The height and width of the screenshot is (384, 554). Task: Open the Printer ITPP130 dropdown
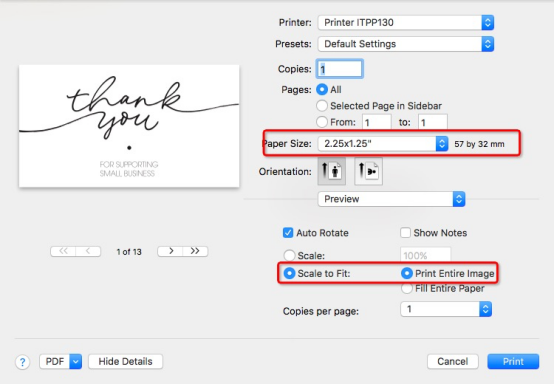[406, 23]
